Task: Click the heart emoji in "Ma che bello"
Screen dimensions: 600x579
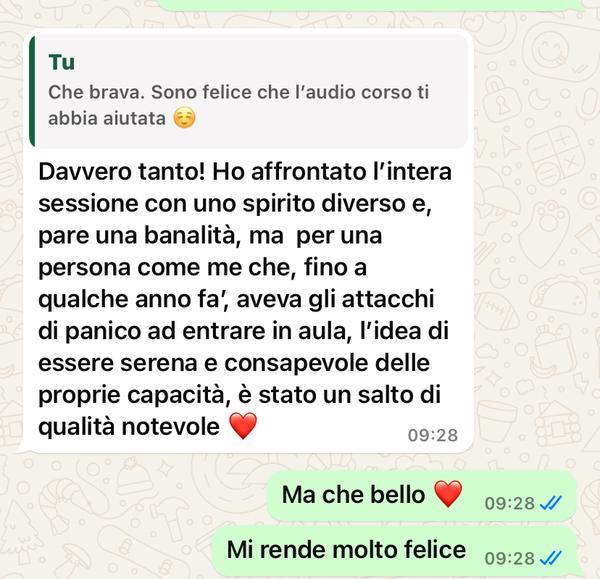Action: point(448,494)
